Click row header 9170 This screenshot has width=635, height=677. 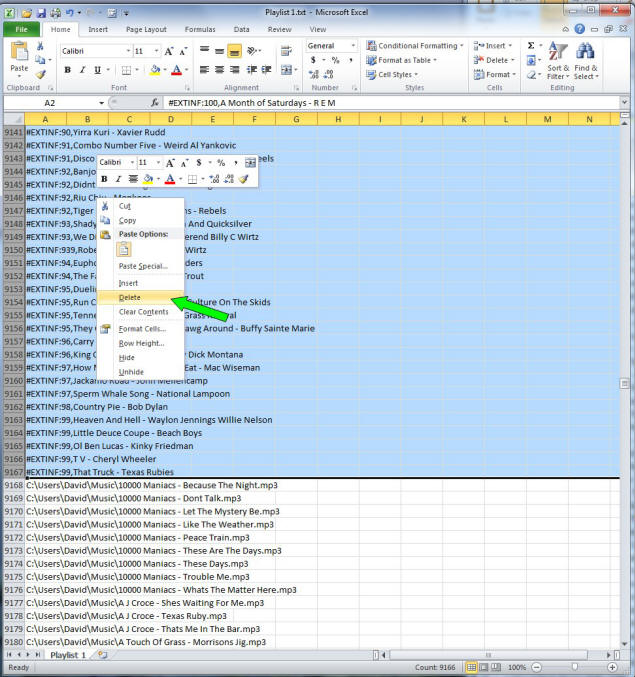(14, 511)
